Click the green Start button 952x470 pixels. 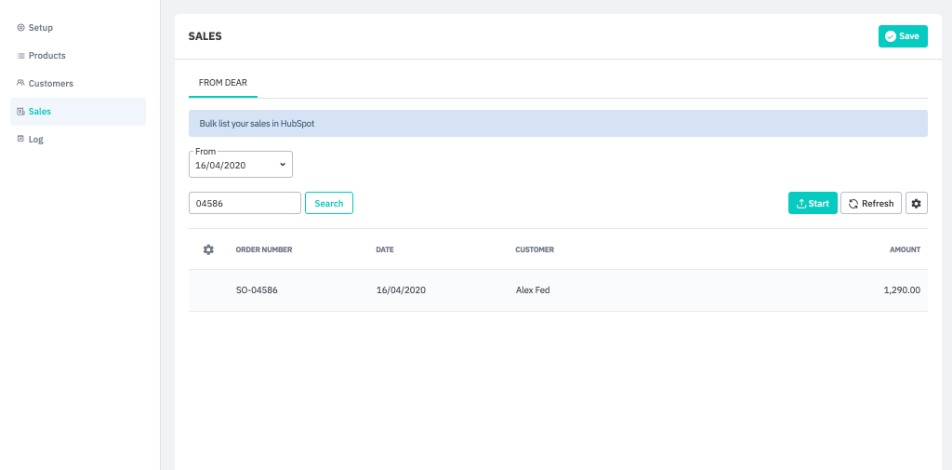click(812, 203)
